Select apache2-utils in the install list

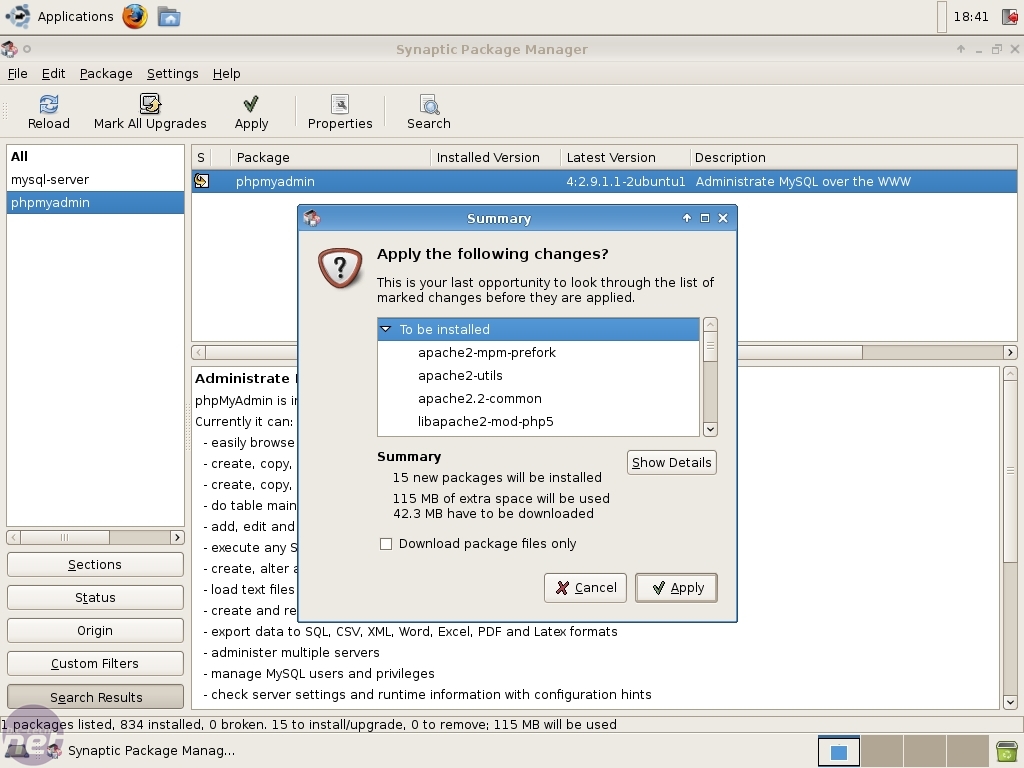(x=538, y=376)
